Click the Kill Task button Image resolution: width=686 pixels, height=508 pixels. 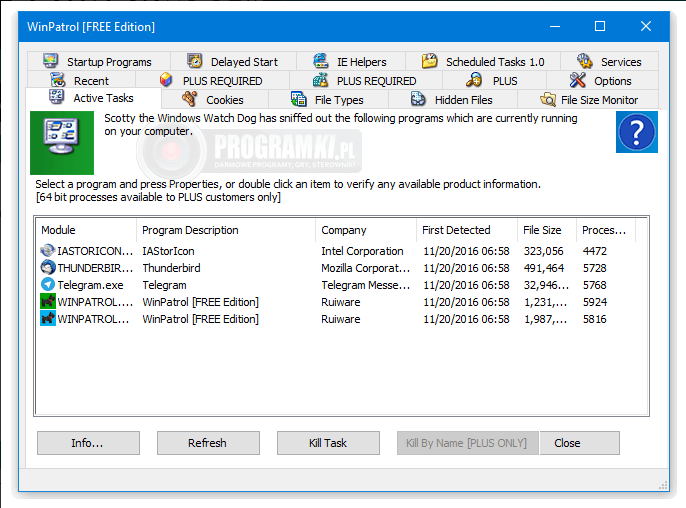click(x=328, y=443)
